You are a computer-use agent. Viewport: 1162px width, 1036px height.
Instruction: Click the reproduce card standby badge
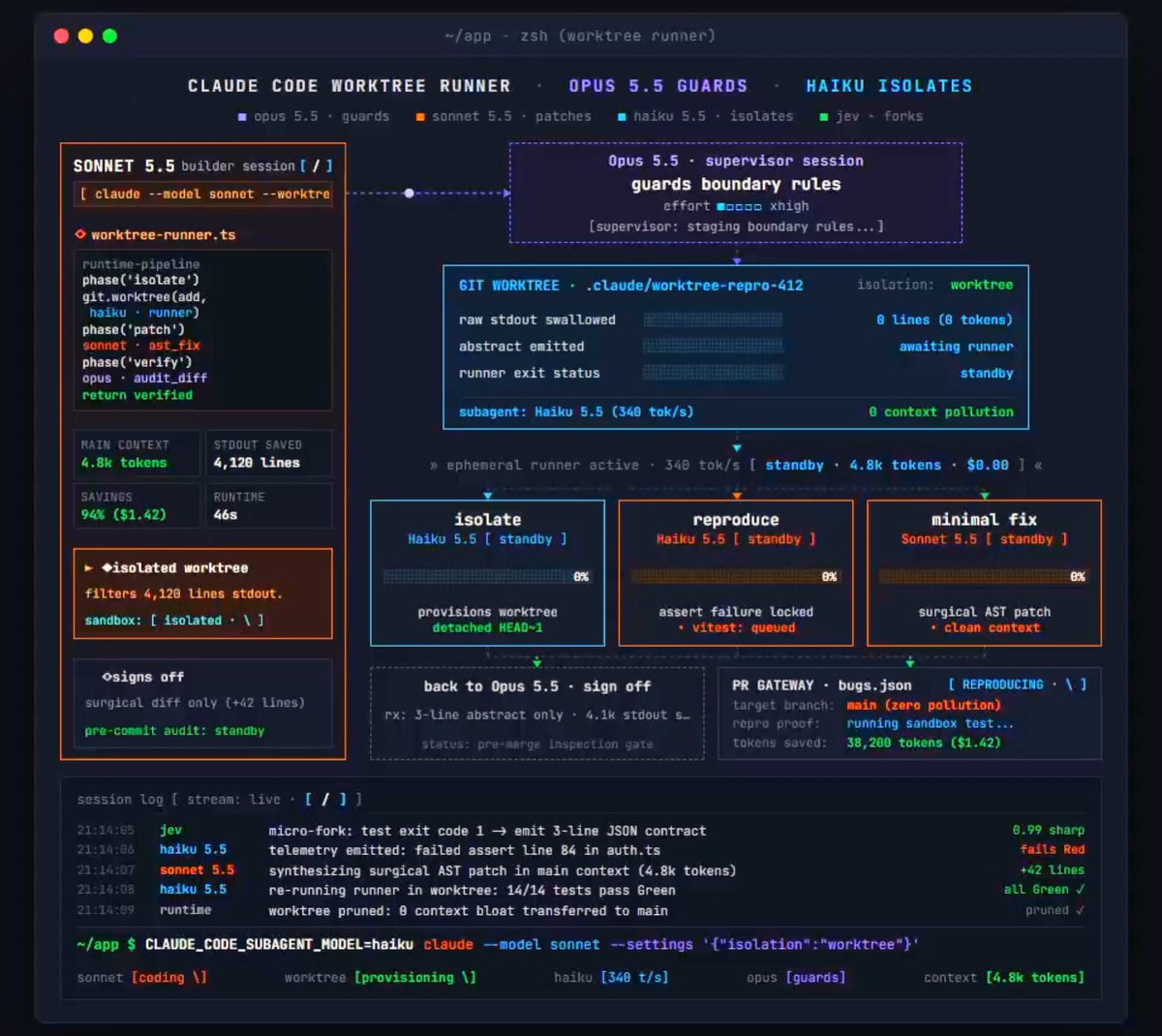pos(775,539)
